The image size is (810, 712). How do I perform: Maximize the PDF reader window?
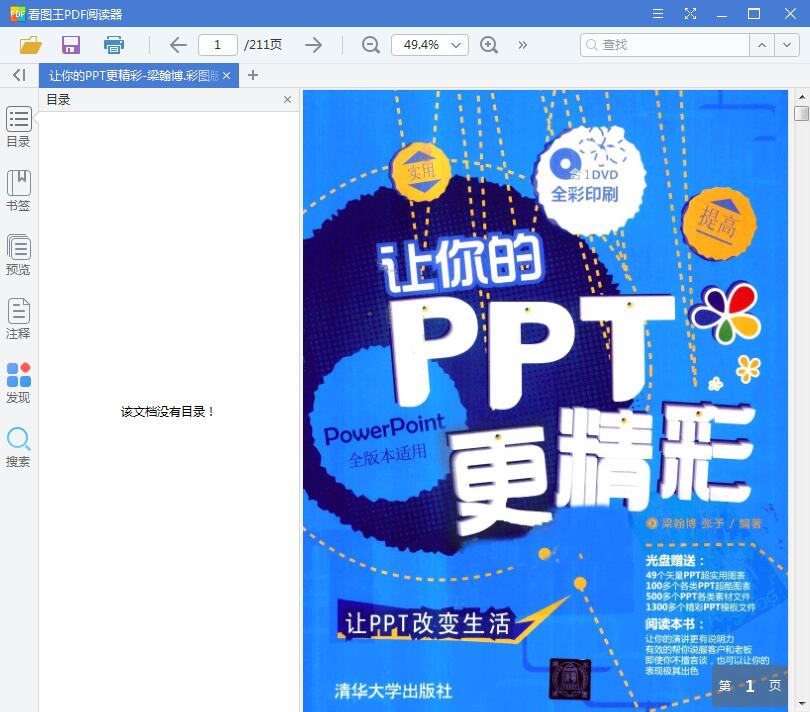tap(754, 13)
